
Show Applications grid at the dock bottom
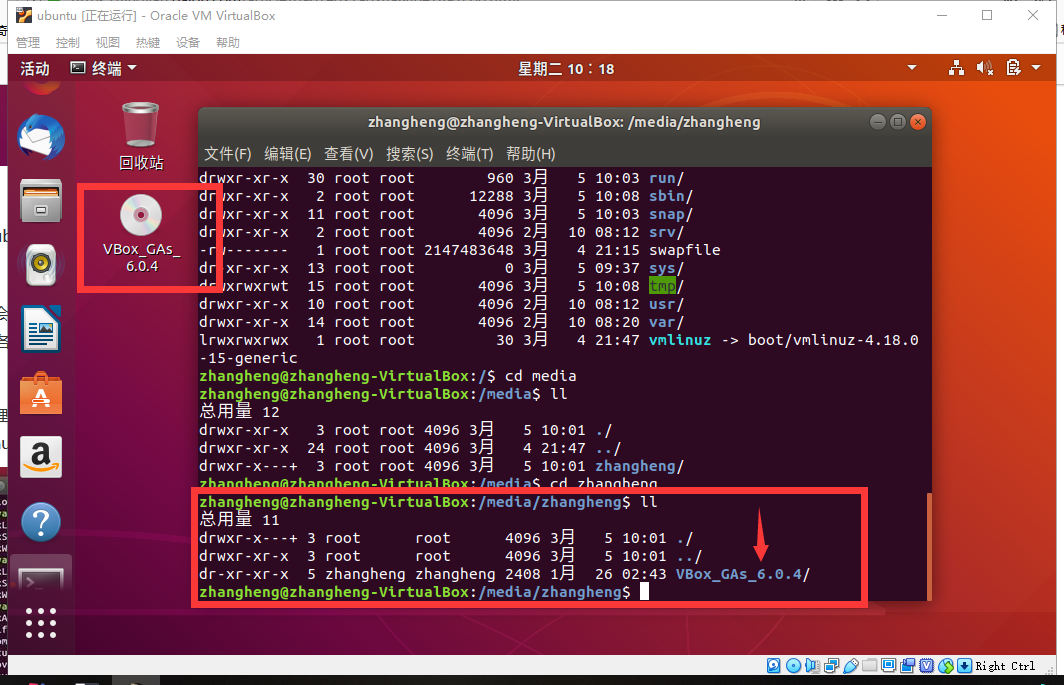[x=41, y=623]
